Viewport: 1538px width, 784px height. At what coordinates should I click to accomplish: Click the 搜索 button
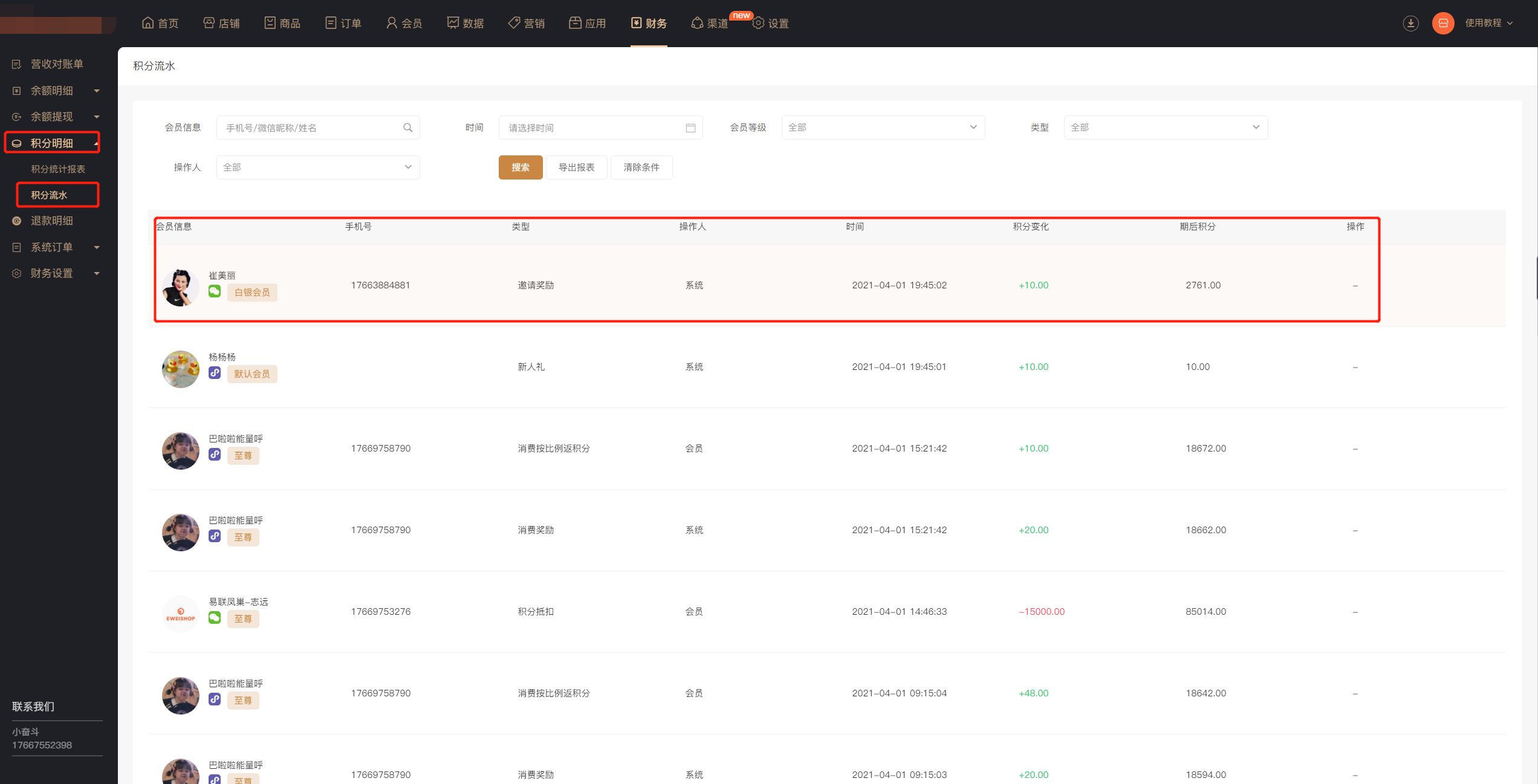(x=520, y=167)
